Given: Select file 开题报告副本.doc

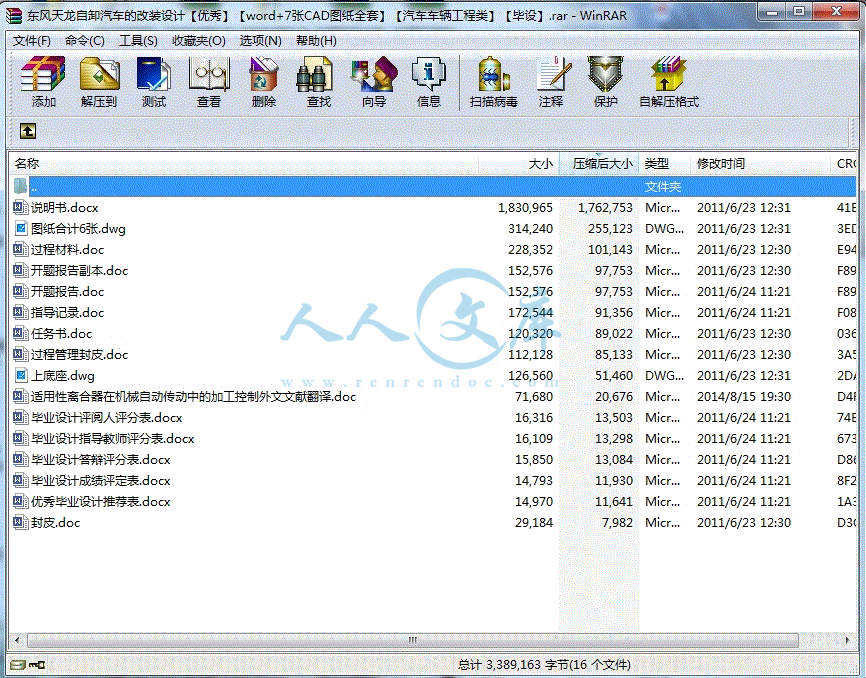Looking at the screenshot, I should [x=80, y=271].
